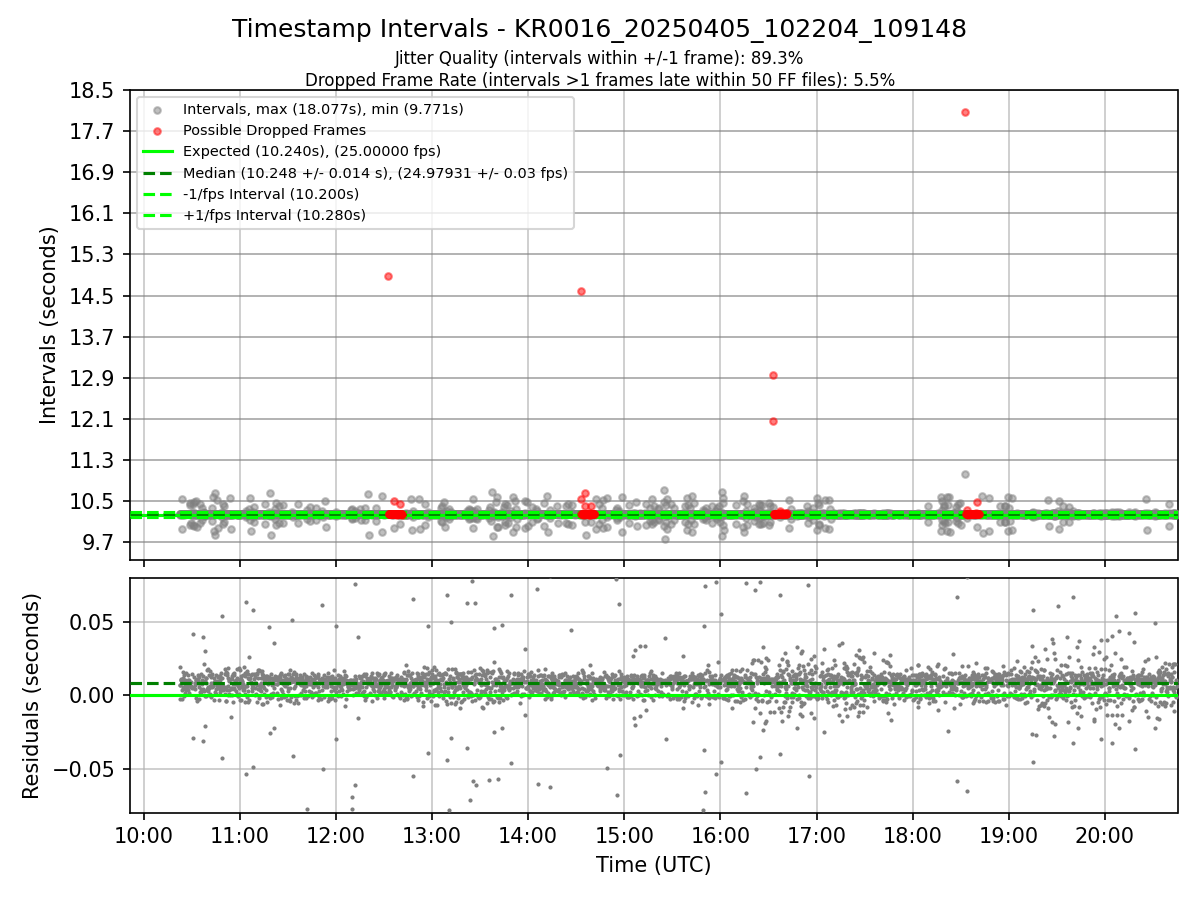Click the 14:00 time tick label
This screenshot has height=900, width=1200.
click(528, 835)
